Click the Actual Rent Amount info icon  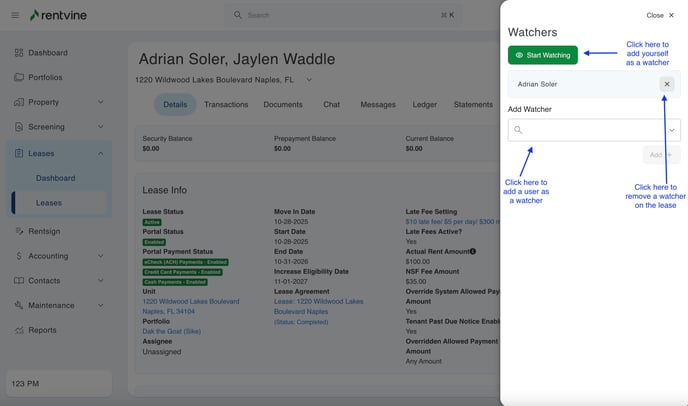click(472, 251)
